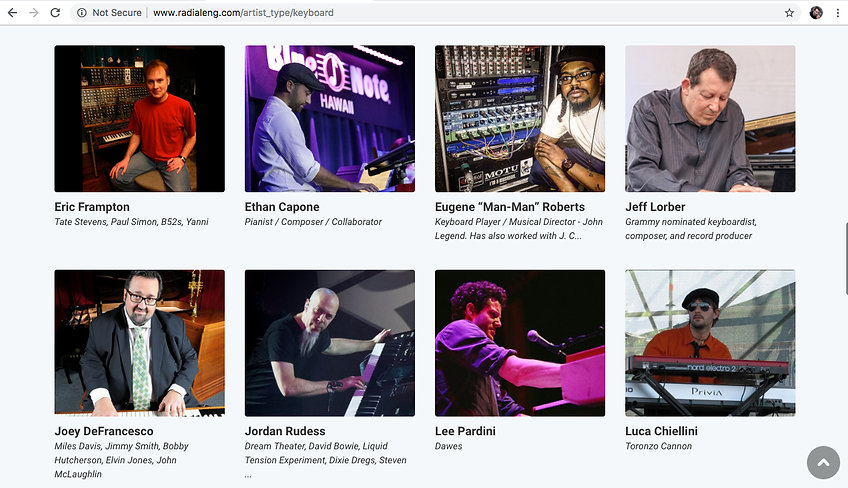
Task: Click the scroll-to-top arrow button
Action: tap(823, 463)
